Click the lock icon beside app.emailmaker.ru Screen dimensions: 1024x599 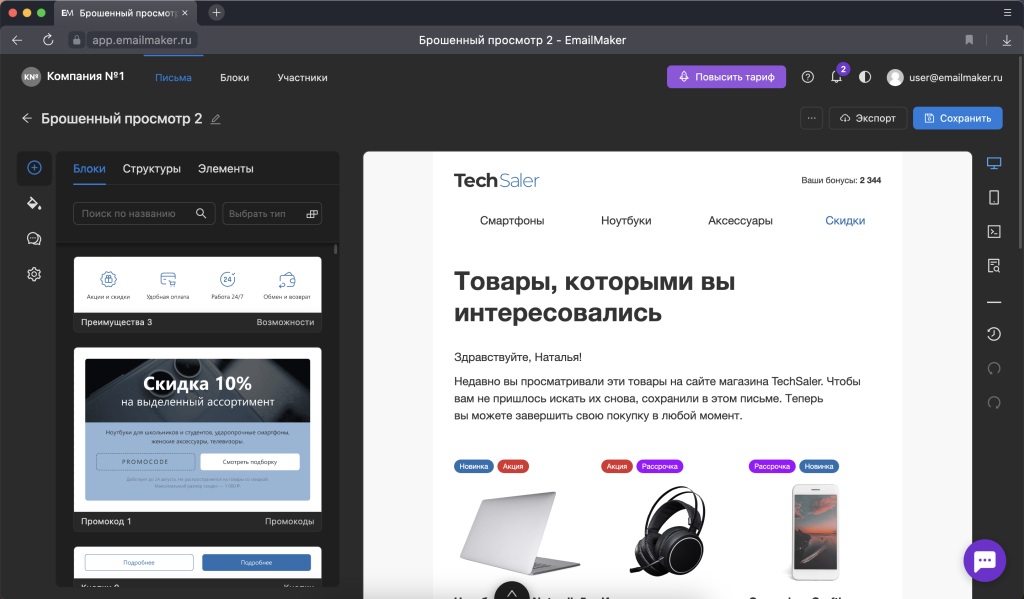[76, 40]
